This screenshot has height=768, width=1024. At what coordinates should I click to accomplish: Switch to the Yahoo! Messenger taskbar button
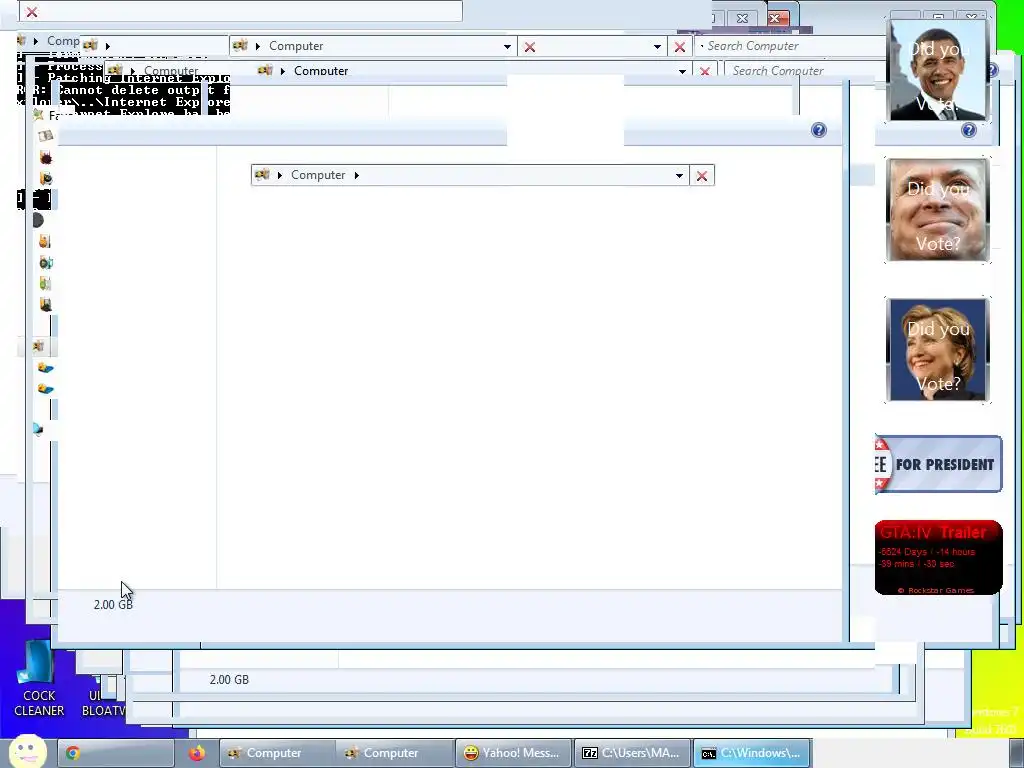(x=513, y=753)
